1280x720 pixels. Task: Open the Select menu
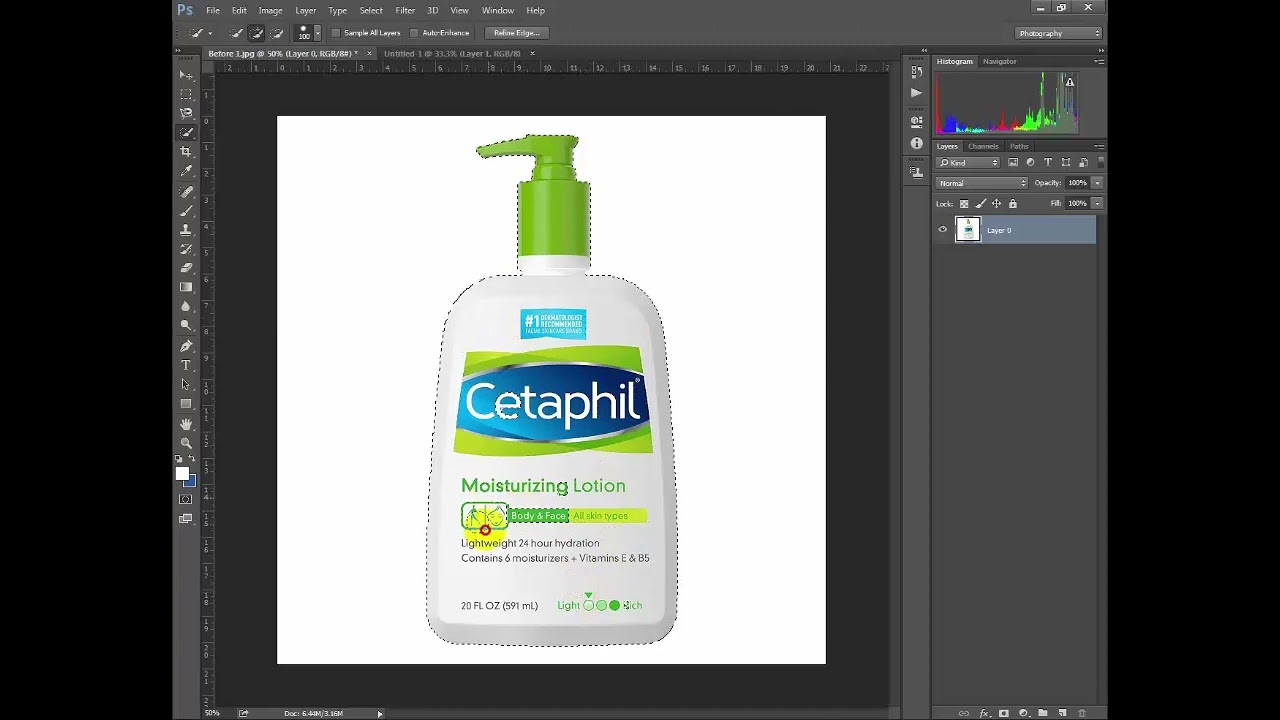tap(371, 10)
